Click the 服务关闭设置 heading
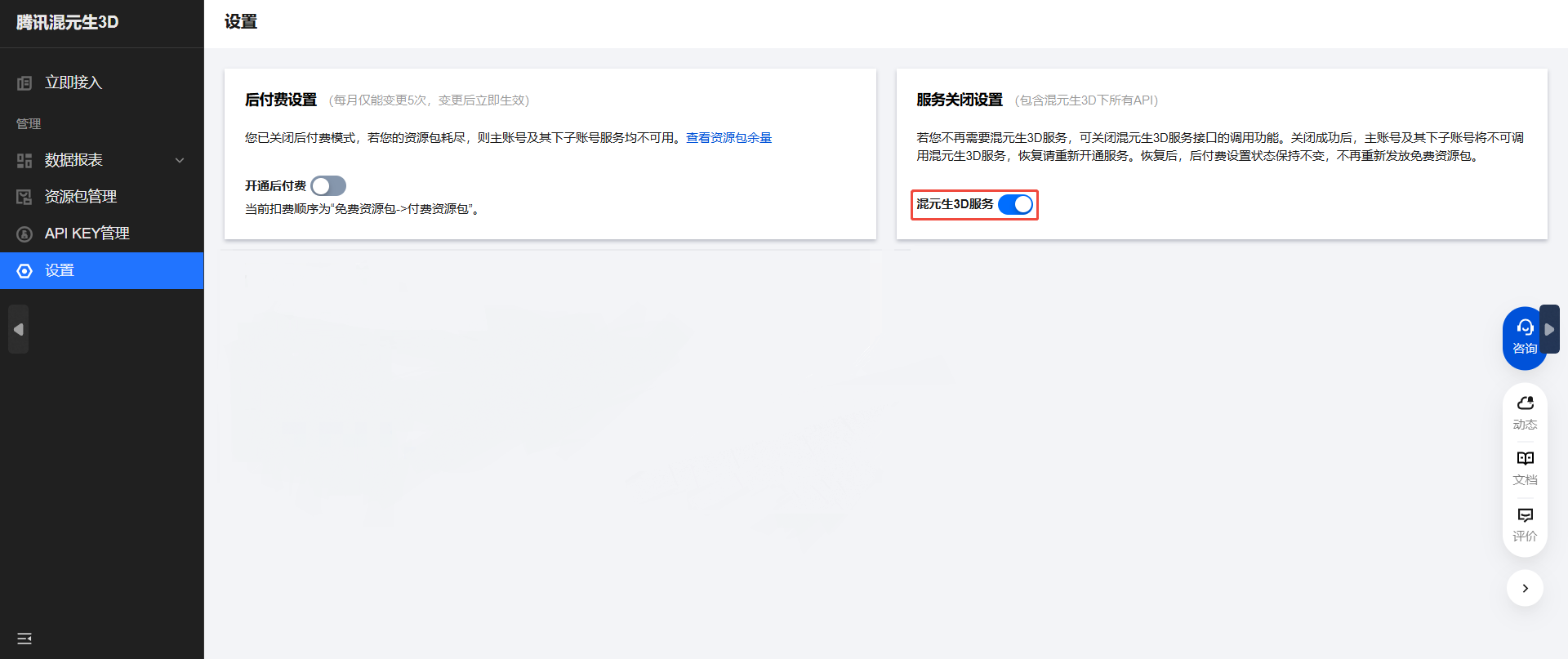Image resolution: width=1568 pixels, height=659 pixels. click(x=960, y=100)
